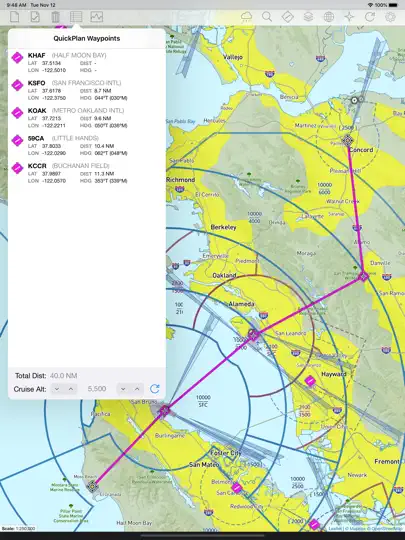Screen dimensions: 405x540
Task: Select the ruler measure tool
Action: [288, 17]
